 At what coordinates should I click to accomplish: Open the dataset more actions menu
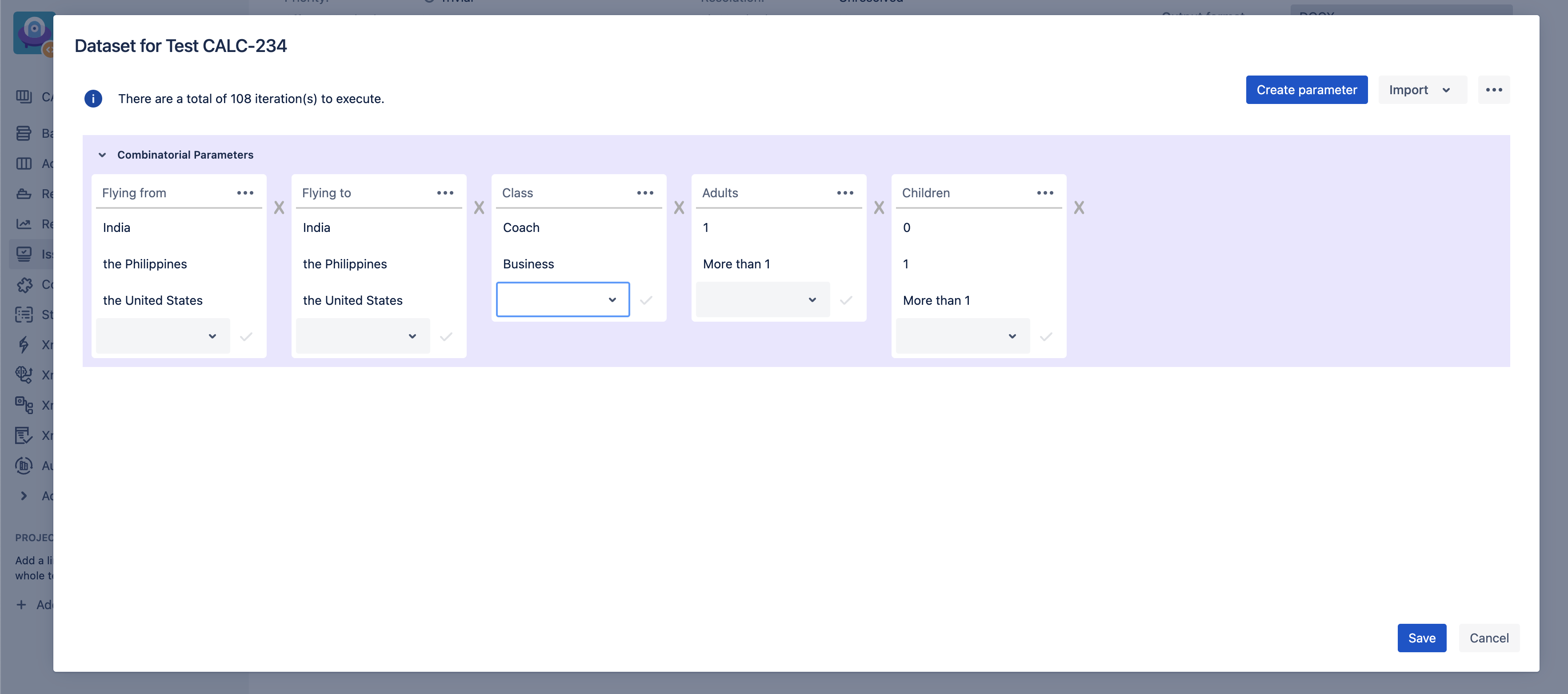click(x=1494, y=90)
